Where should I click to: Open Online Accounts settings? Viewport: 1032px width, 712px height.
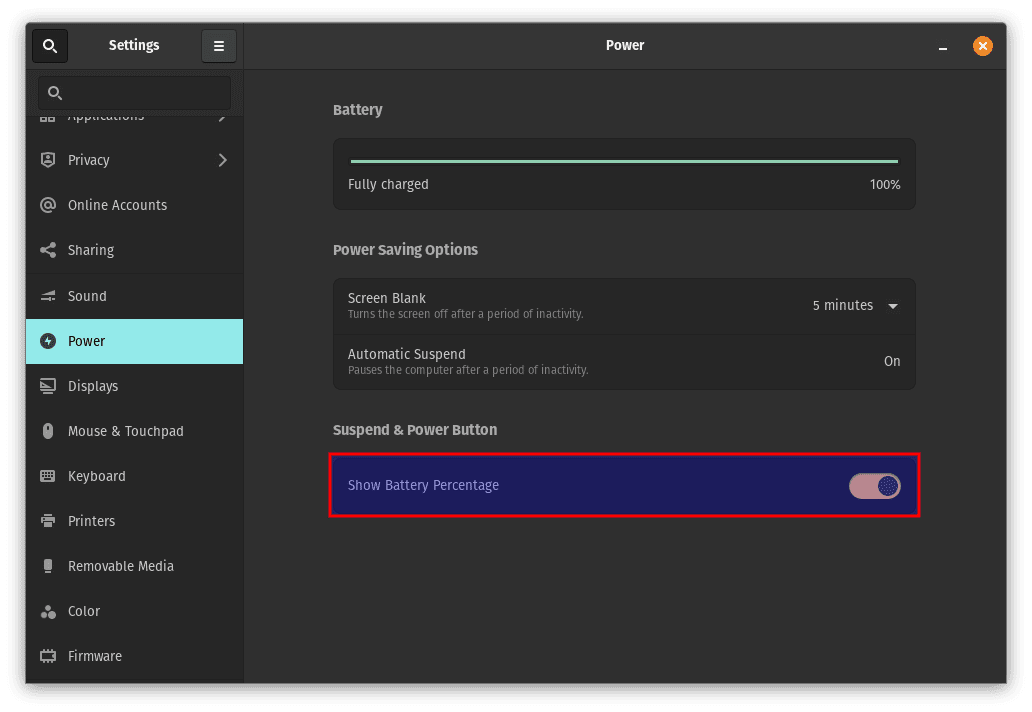(134, 205)
